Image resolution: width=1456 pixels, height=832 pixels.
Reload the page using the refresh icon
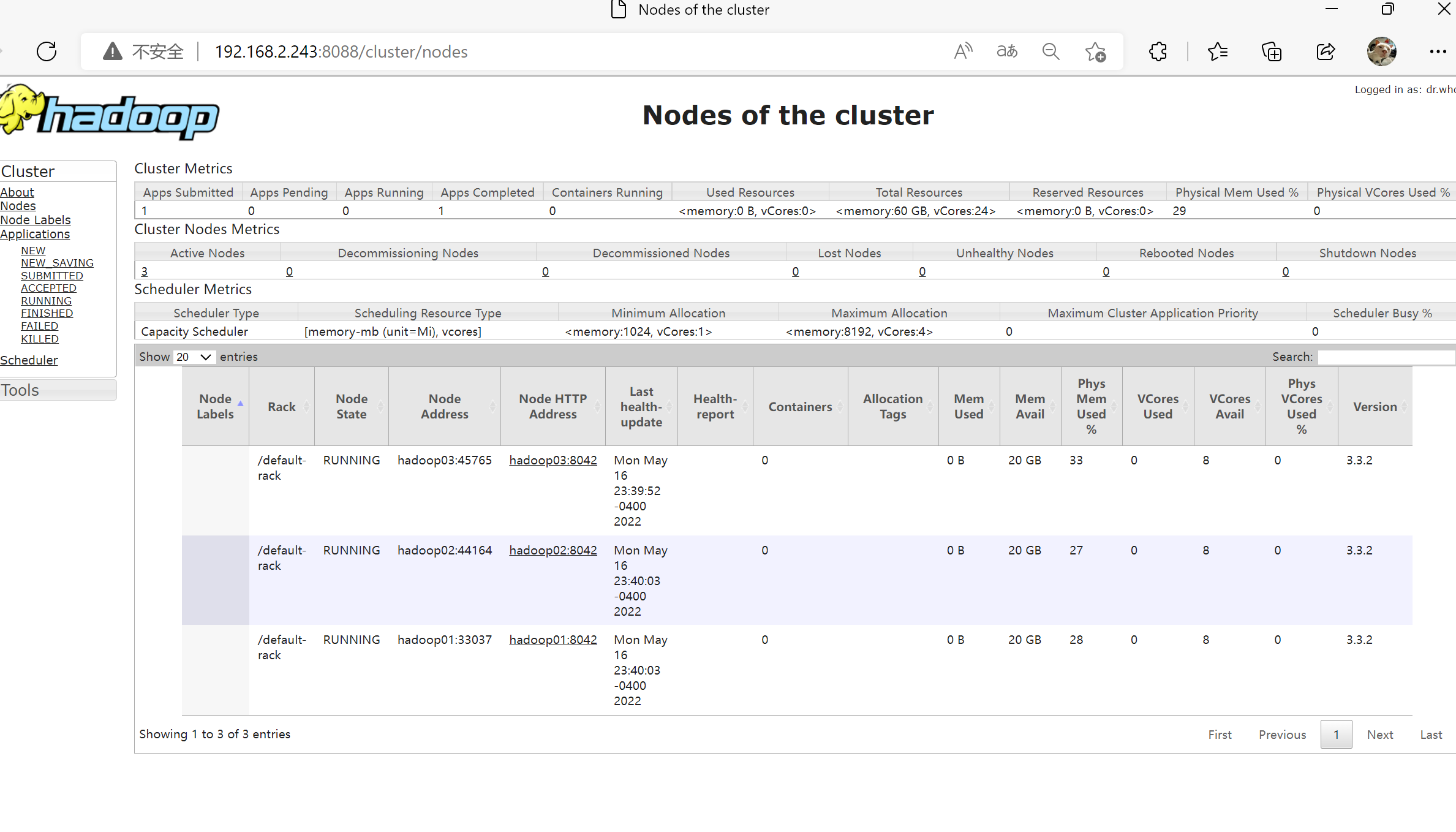coord(46,51)
